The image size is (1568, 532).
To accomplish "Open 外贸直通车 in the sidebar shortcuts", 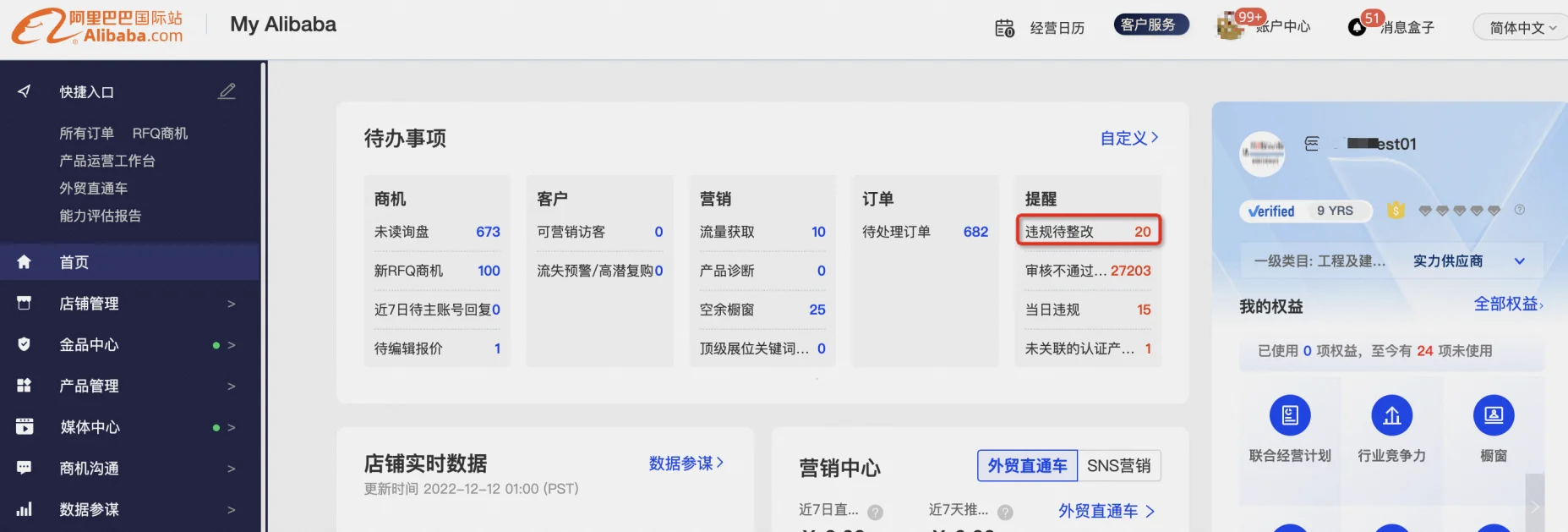I will [x=93, y=188].
